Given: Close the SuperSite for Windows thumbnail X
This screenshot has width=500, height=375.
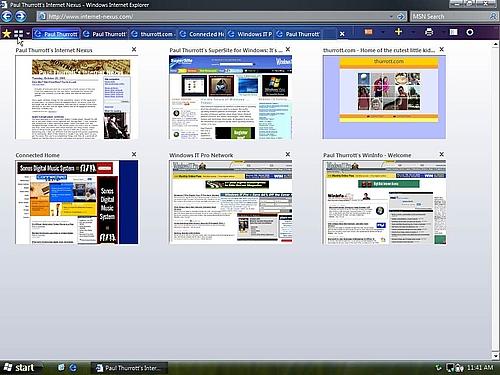Looking at the screenshot, I should (x=288, y=49).
